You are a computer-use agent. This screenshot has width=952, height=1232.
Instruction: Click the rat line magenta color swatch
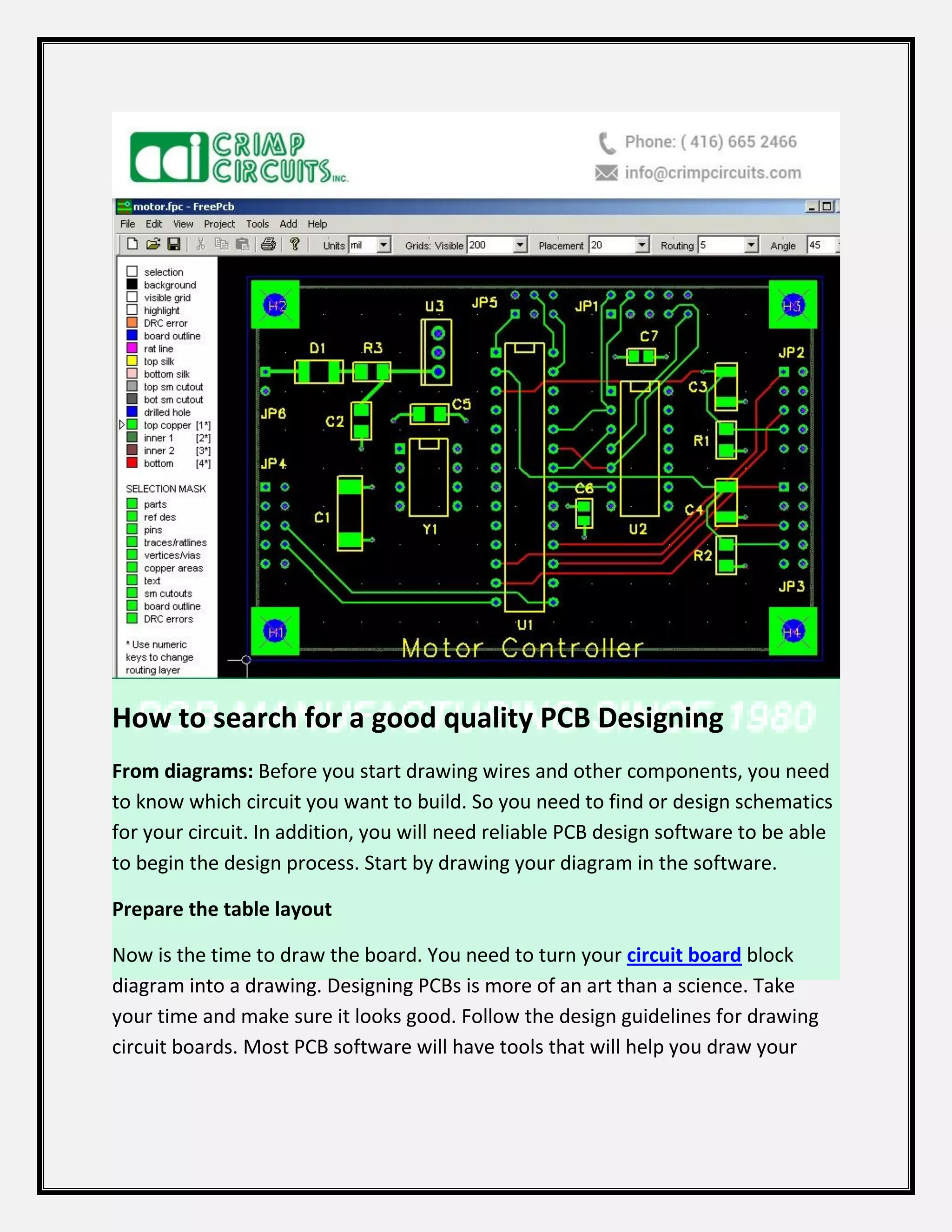click(x=132, y=347)
